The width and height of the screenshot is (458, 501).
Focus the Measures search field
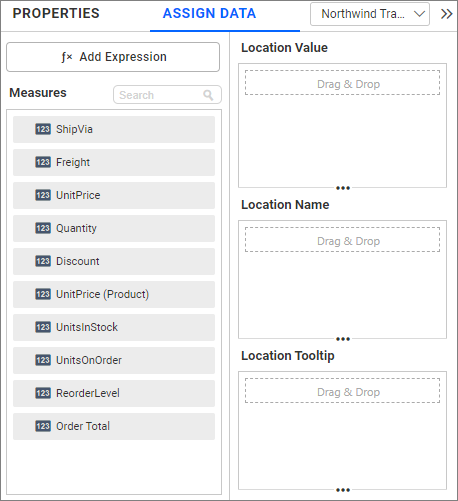coord(167,95)
